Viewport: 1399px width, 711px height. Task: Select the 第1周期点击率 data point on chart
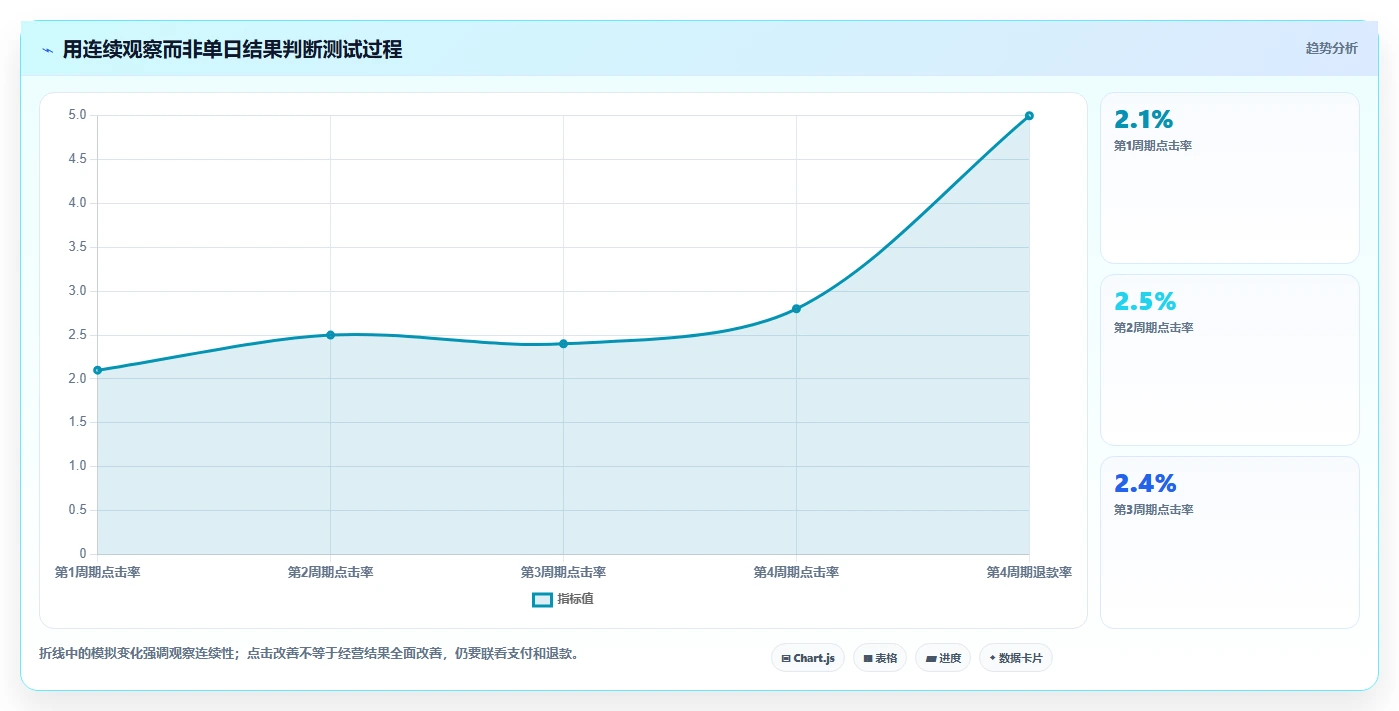coord(97,370)
